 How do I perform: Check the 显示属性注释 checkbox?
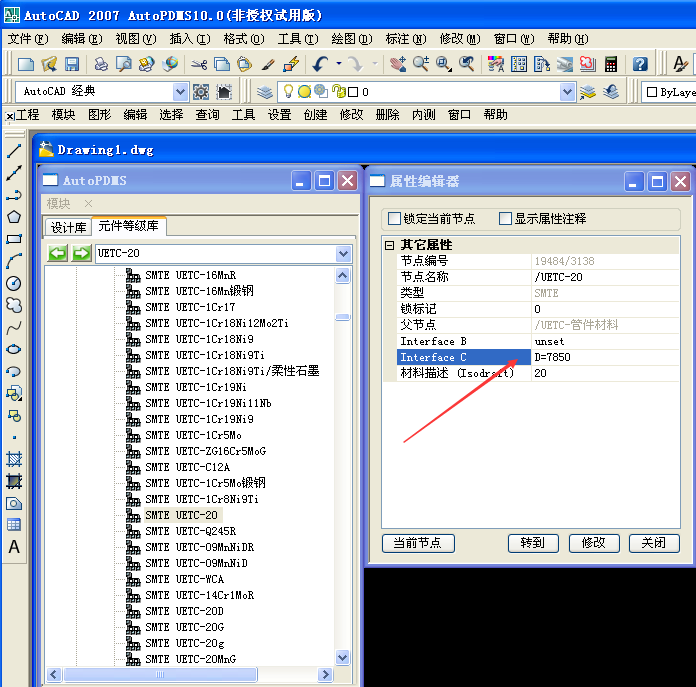coord(505,218)
